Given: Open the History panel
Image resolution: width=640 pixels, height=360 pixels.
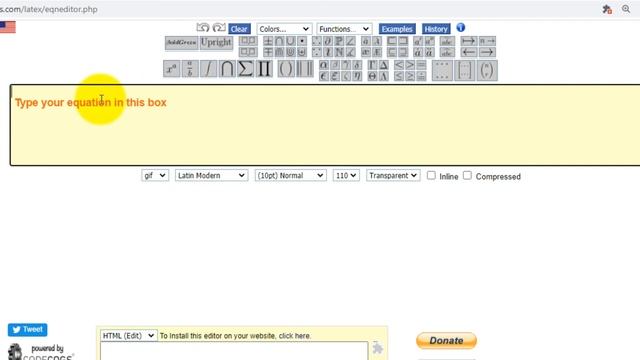Looking at the screenshot, I should 436,29.
